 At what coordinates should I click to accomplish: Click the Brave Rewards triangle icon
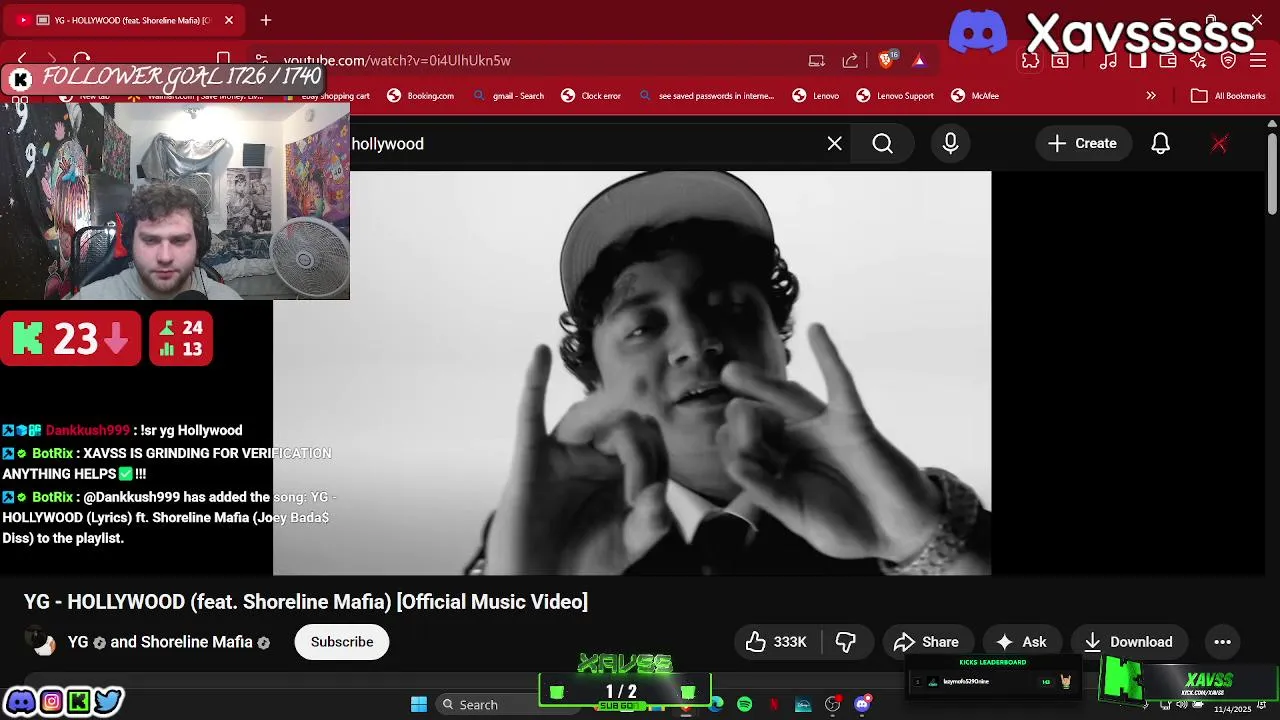point(919,60)
